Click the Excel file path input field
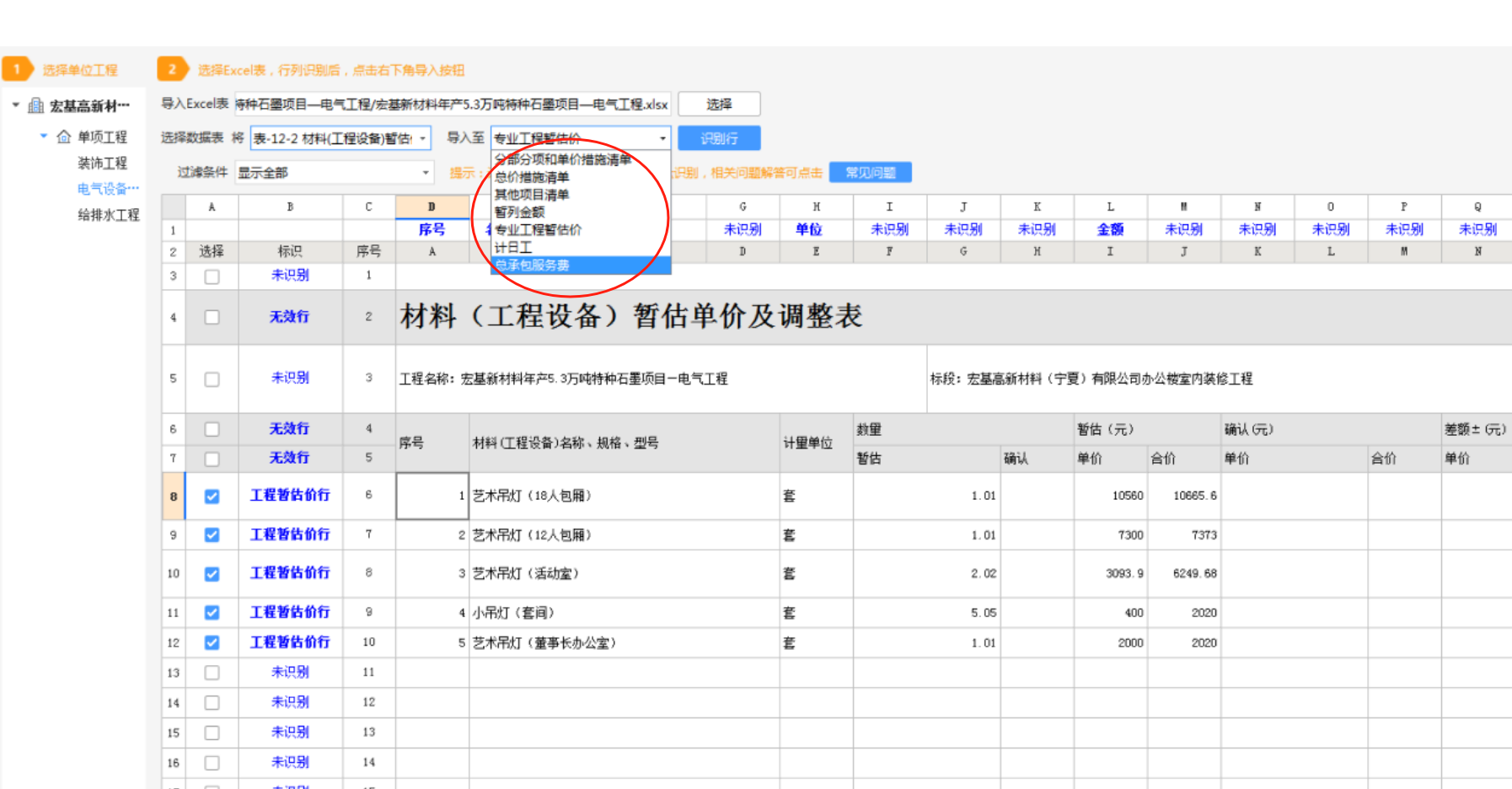The height and width of the screenshot is (789, 1512). tap(453, 105)
